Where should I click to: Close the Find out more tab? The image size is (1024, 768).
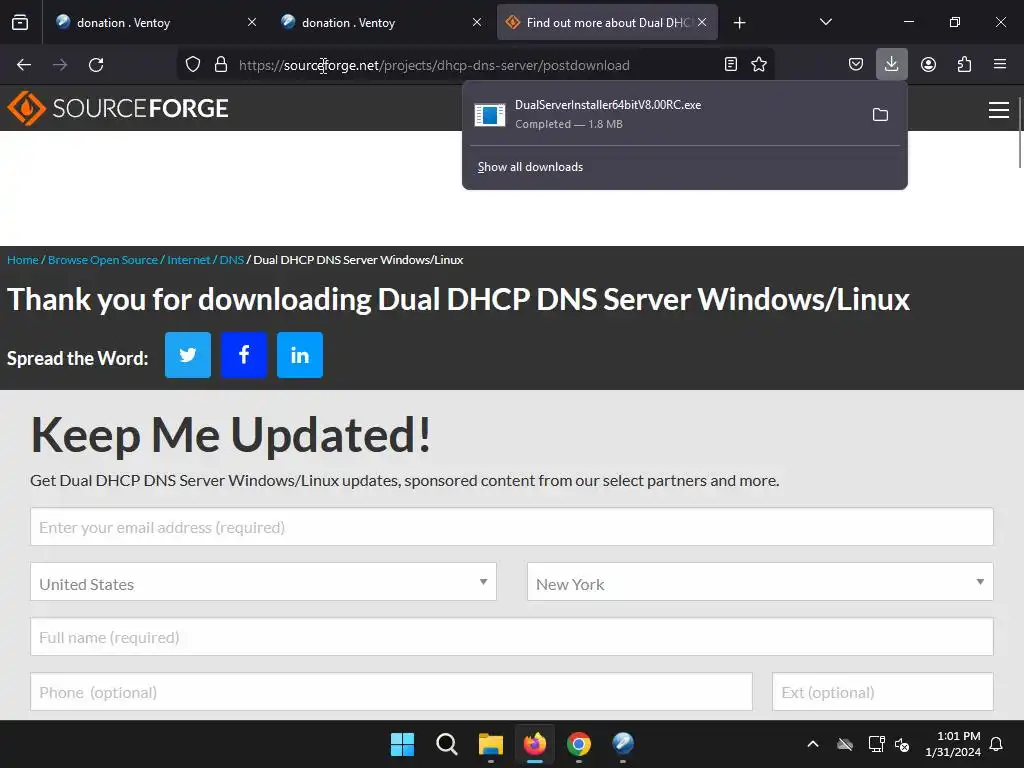702,22
